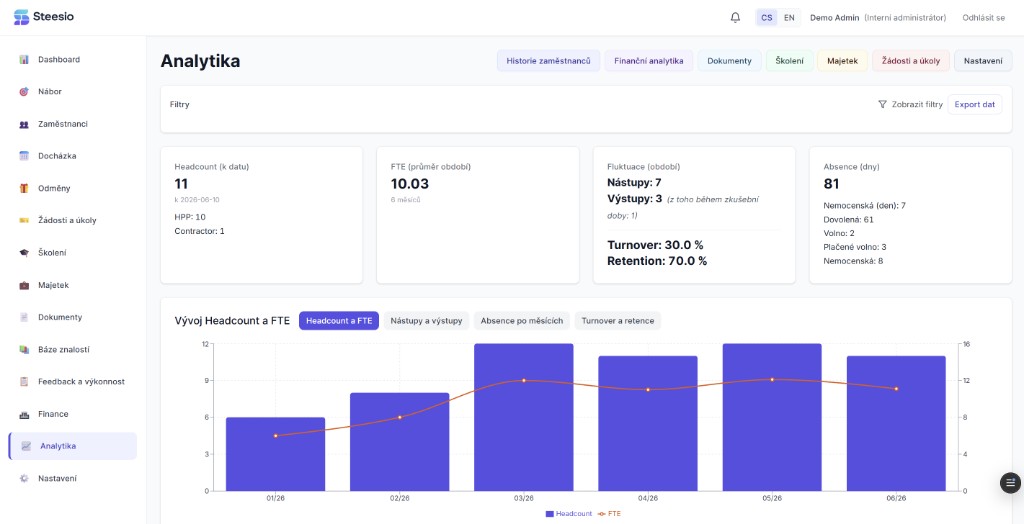Screen dimensions: 1024x524
Task: Open the floating round menu button
Action: tap(1010, 483)
